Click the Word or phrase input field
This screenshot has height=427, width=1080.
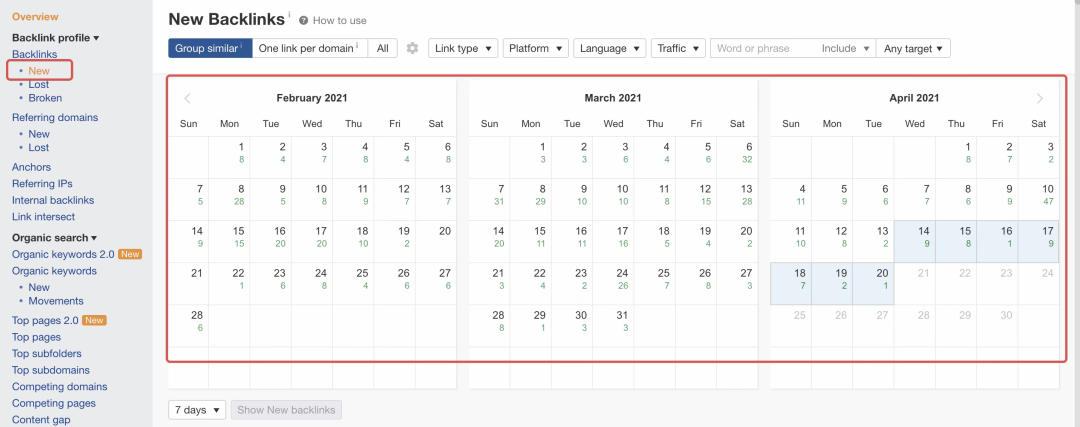[x=762, y=48]
